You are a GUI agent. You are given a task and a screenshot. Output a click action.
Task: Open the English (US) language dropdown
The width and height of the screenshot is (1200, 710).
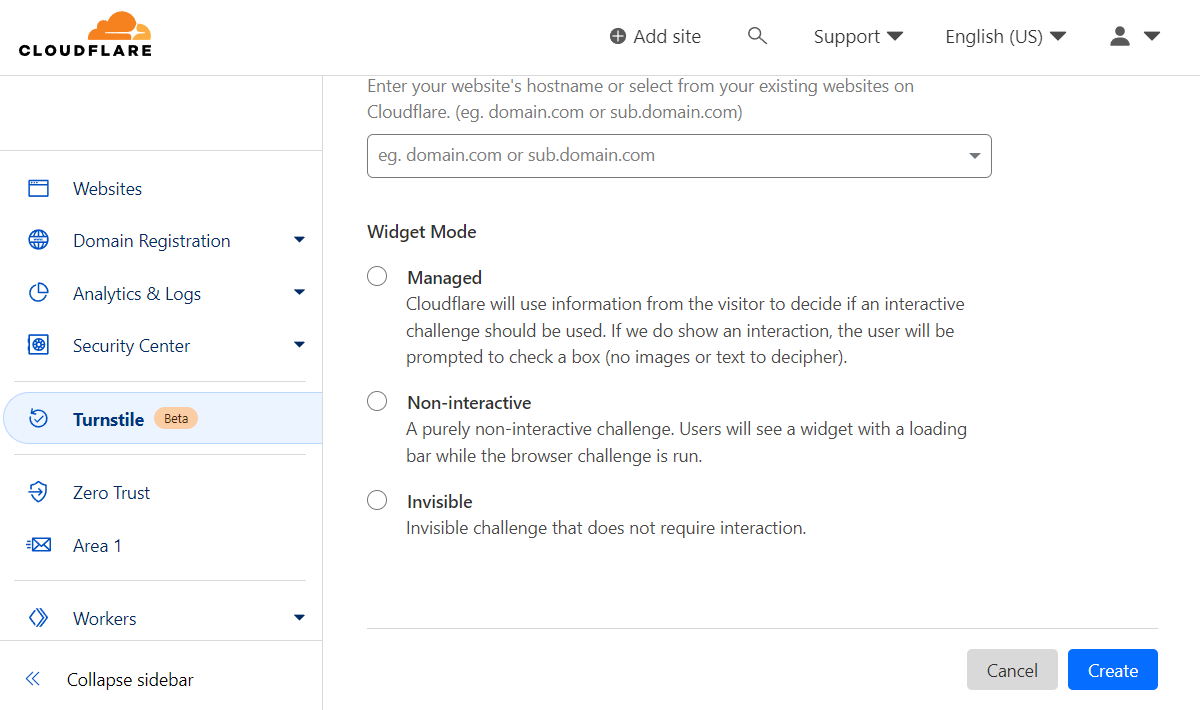[x=1005, y=36]
